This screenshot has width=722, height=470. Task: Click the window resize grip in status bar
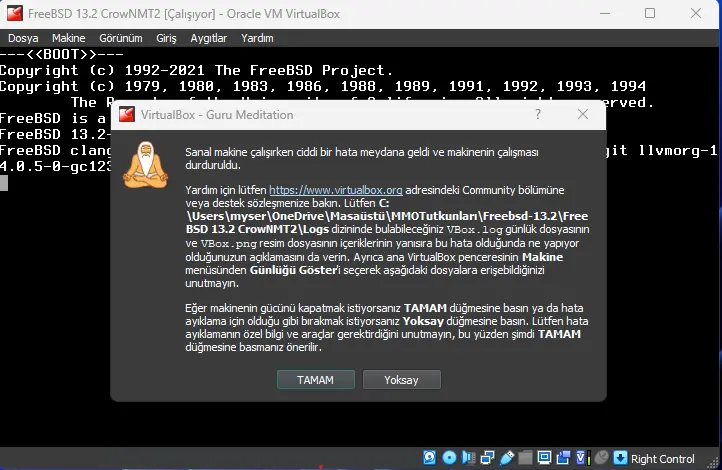(714, 462)
